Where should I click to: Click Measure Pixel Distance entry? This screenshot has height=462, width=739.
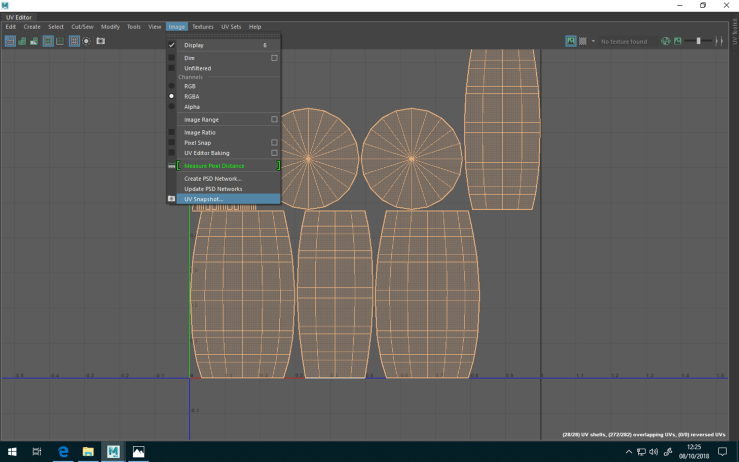point(214,165)
